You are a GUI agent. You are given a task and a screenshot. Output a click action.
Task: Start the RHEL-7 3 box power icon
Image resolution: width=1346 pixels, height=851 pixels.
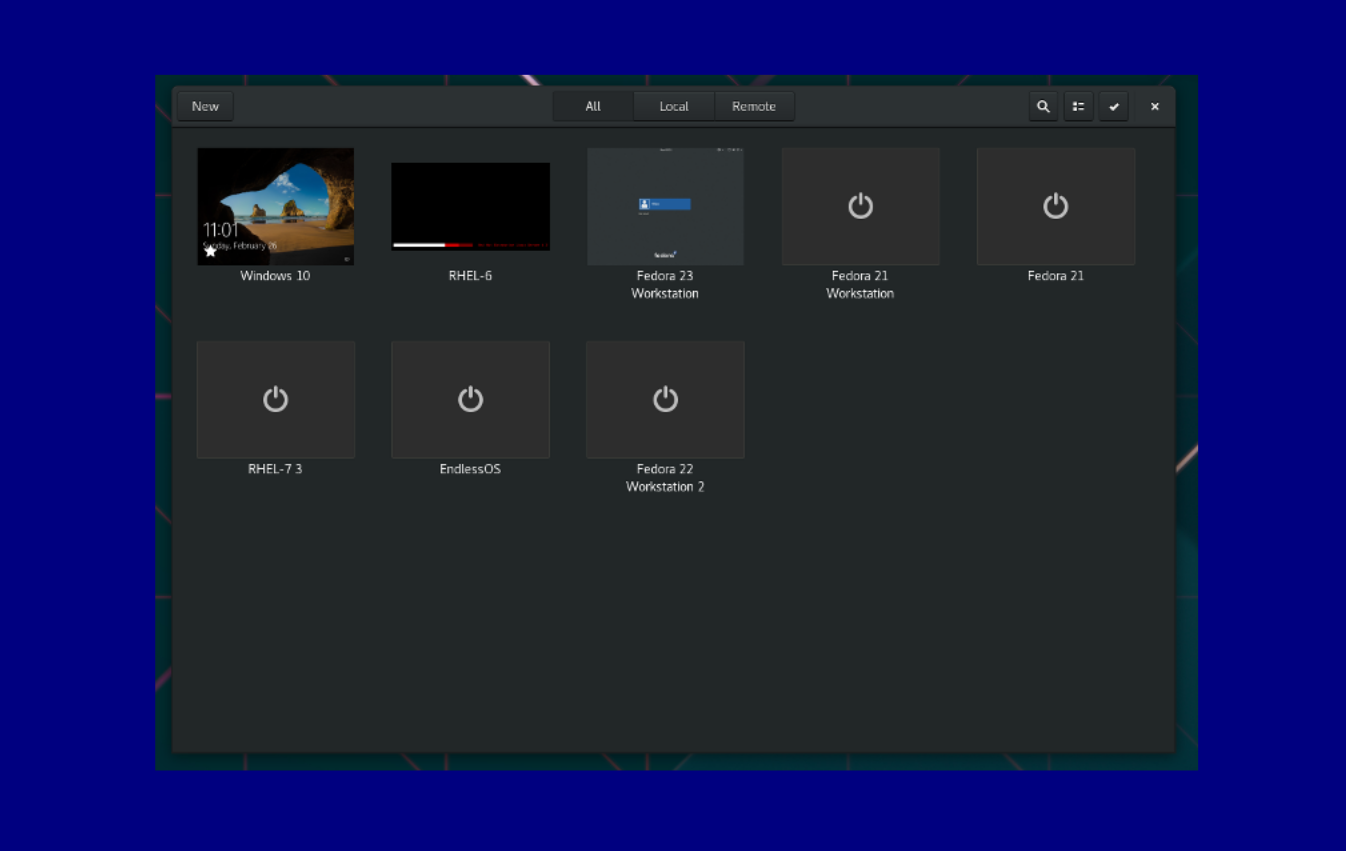(275, 399)
